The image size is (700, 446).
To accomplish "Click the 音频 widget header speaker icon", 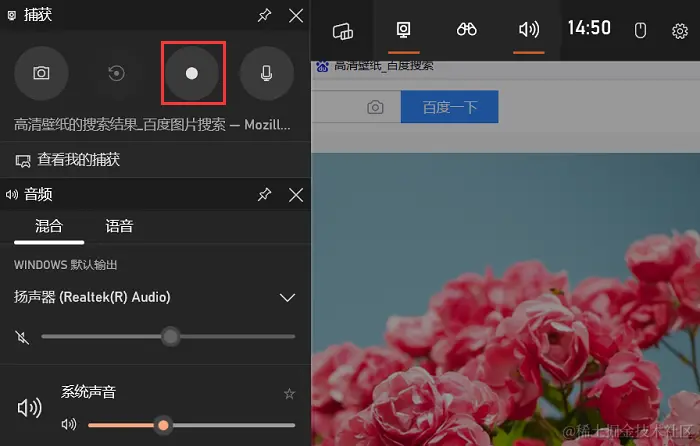I will 12,195.
